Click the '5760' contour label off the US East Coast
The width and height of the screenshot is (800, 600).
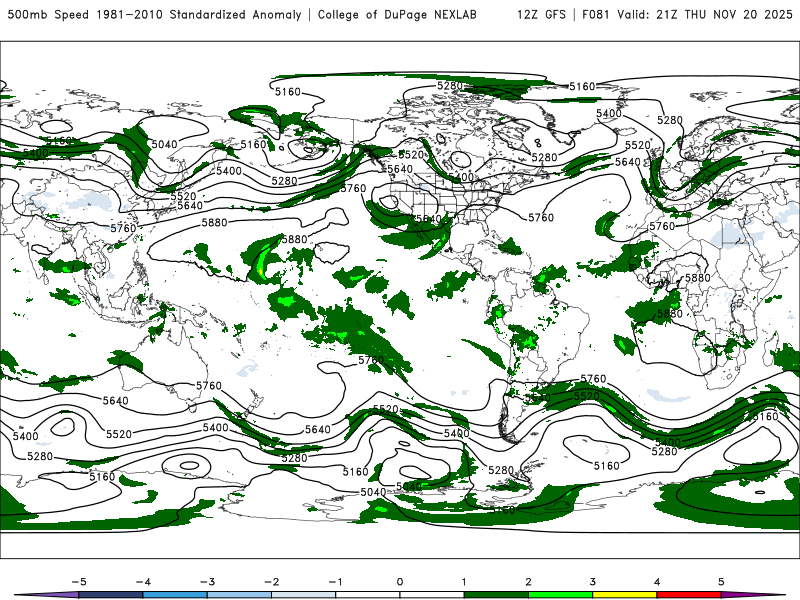[541, 218]
